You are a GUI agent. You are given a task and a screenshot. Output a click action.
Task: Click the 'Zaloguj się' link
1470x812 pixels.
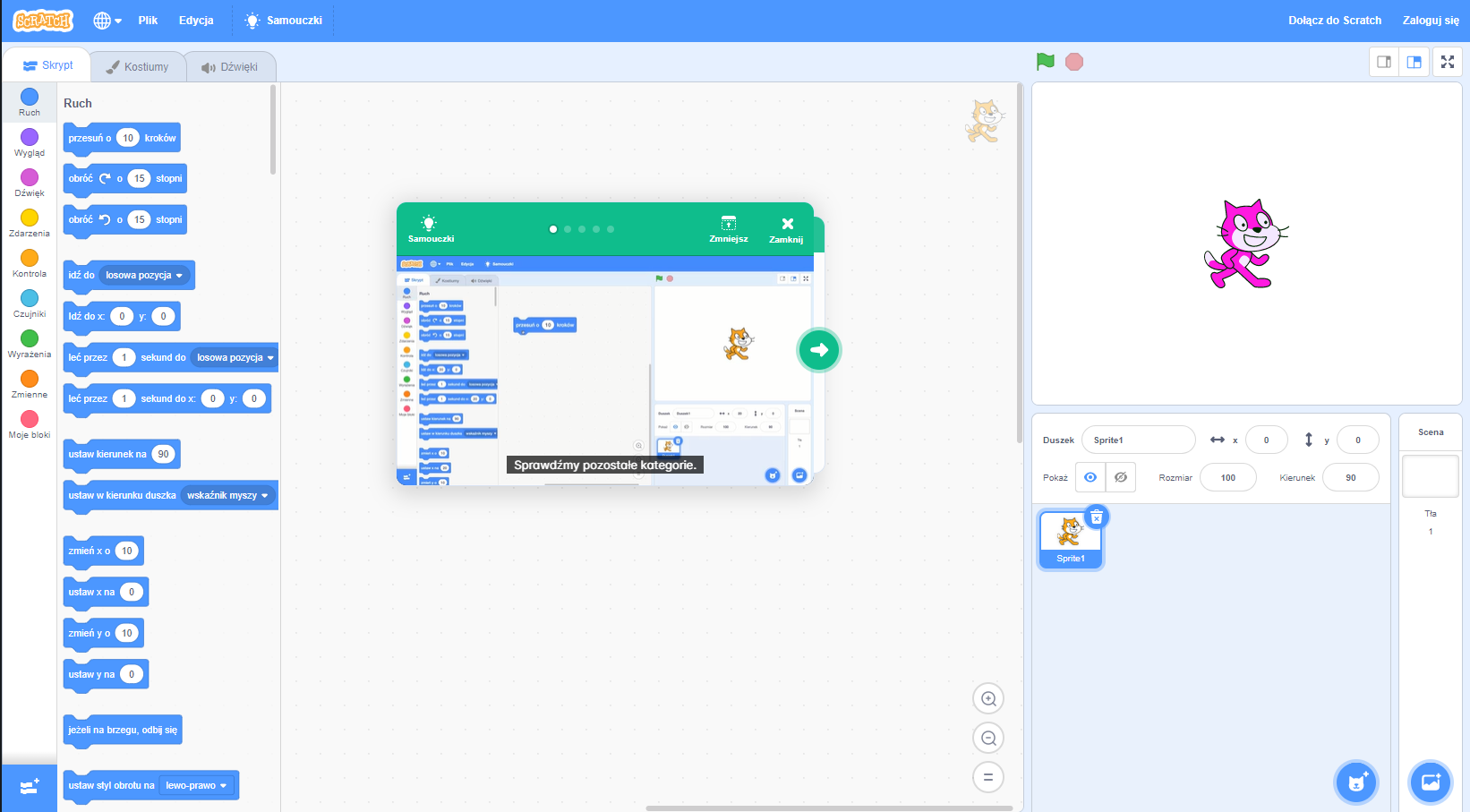(x=1430, y=21)
